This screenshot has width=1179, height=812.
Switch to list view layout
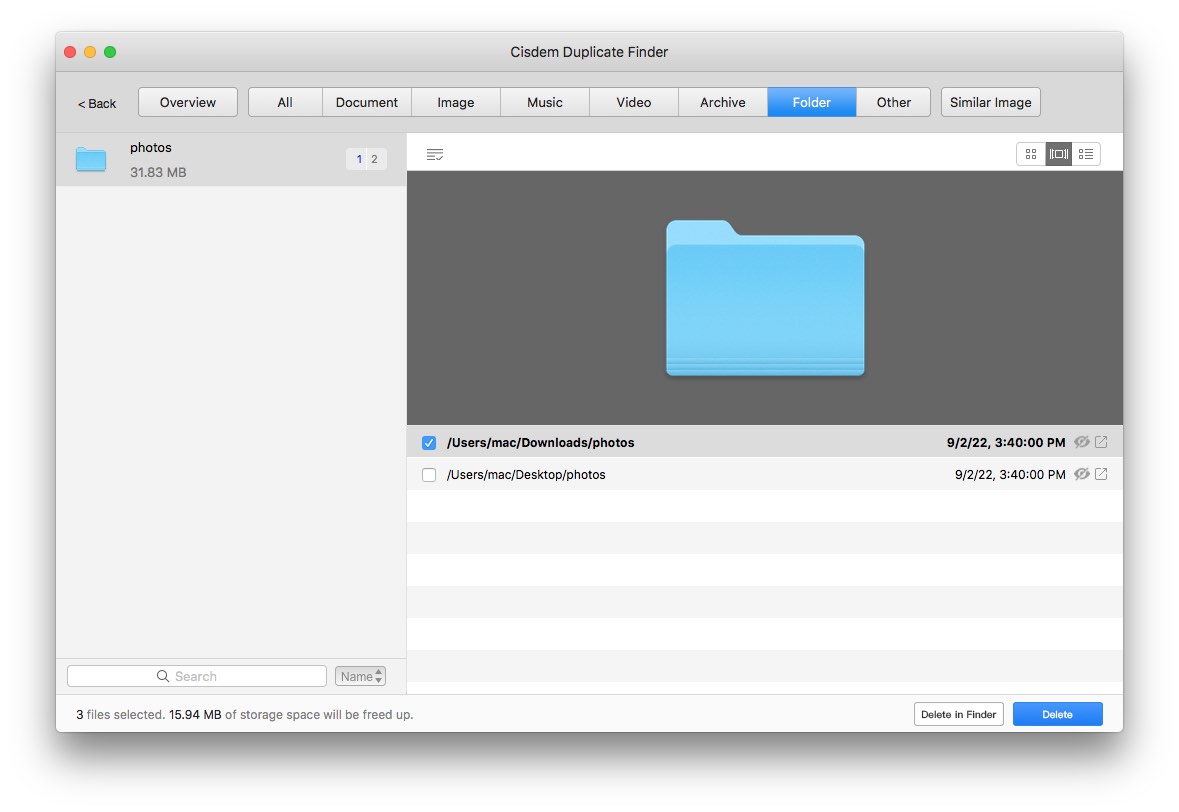click(x=1086, y=153)
